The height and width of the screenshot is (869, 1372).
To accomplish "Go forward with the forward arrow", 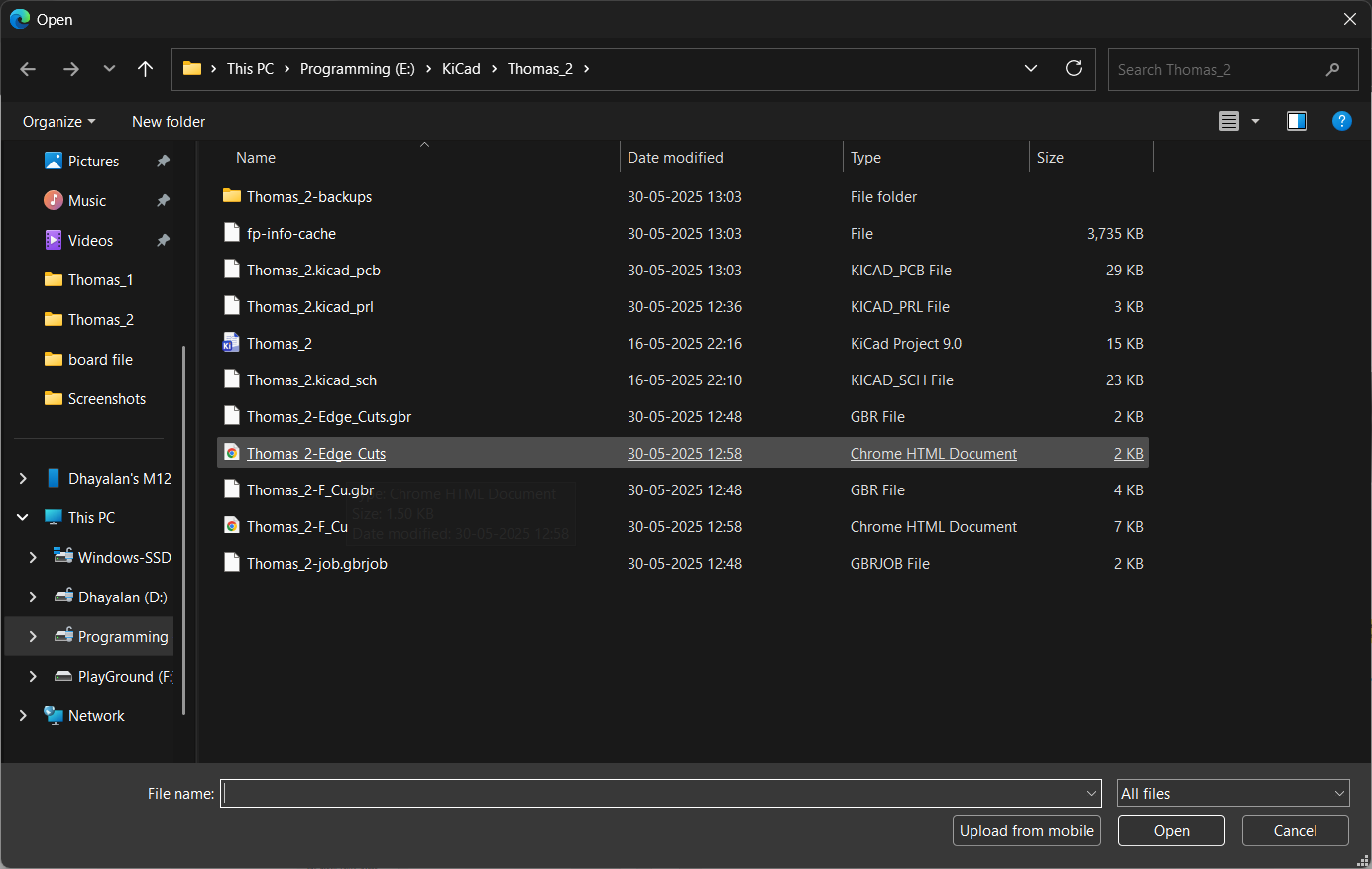I will click(70, 69).
